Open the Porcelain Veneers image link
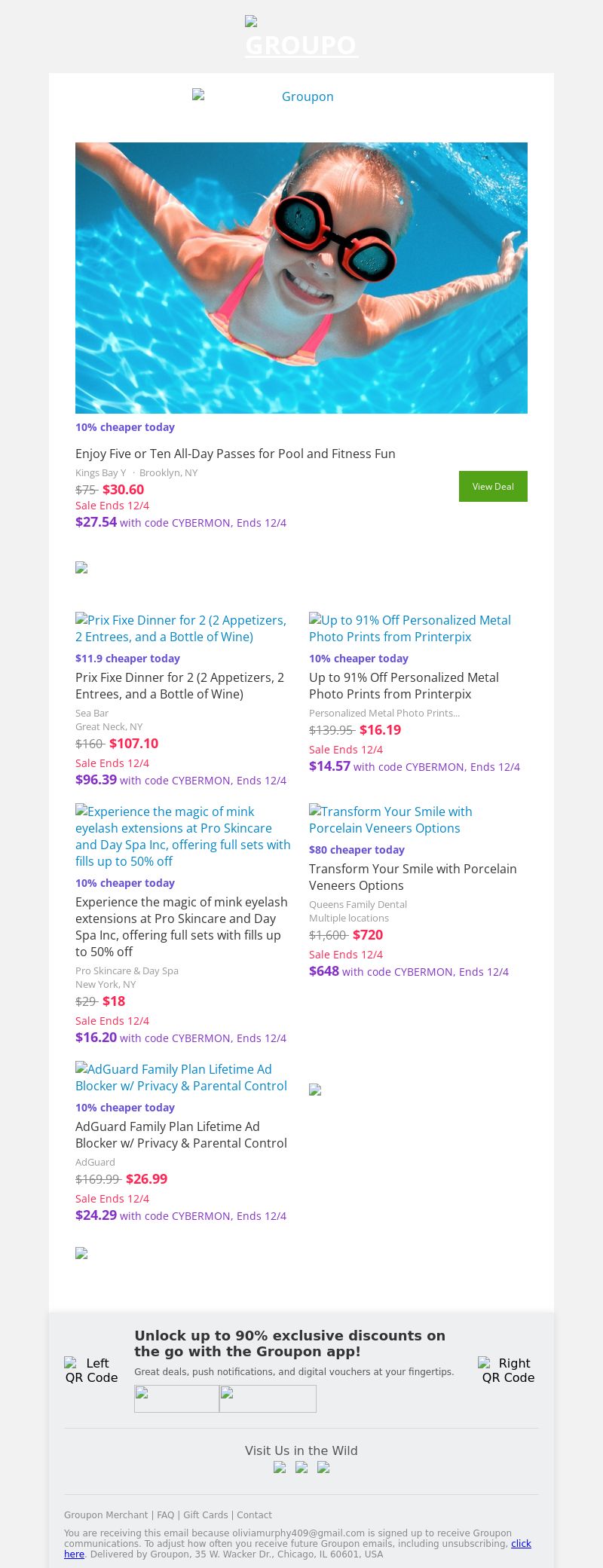Image resolution: width=603 pixels, height=1568 pixels. [x=390, y=820]
